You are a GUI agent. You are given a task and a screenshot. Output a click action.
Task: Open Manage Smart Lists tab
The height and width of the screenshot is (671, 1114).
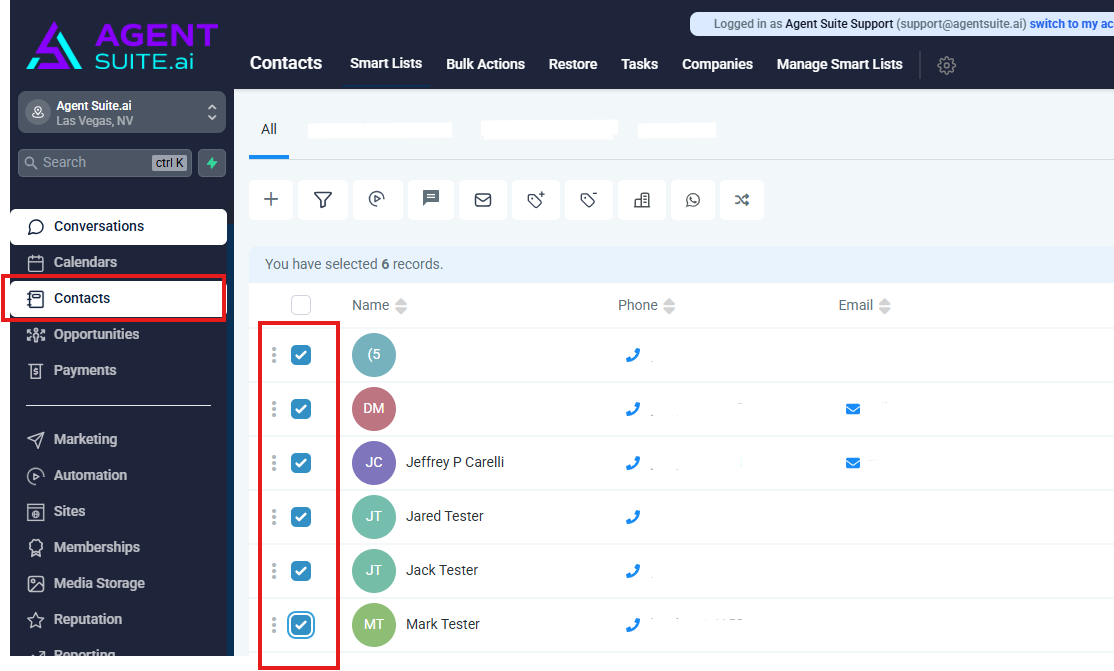(x=839, y=64)
